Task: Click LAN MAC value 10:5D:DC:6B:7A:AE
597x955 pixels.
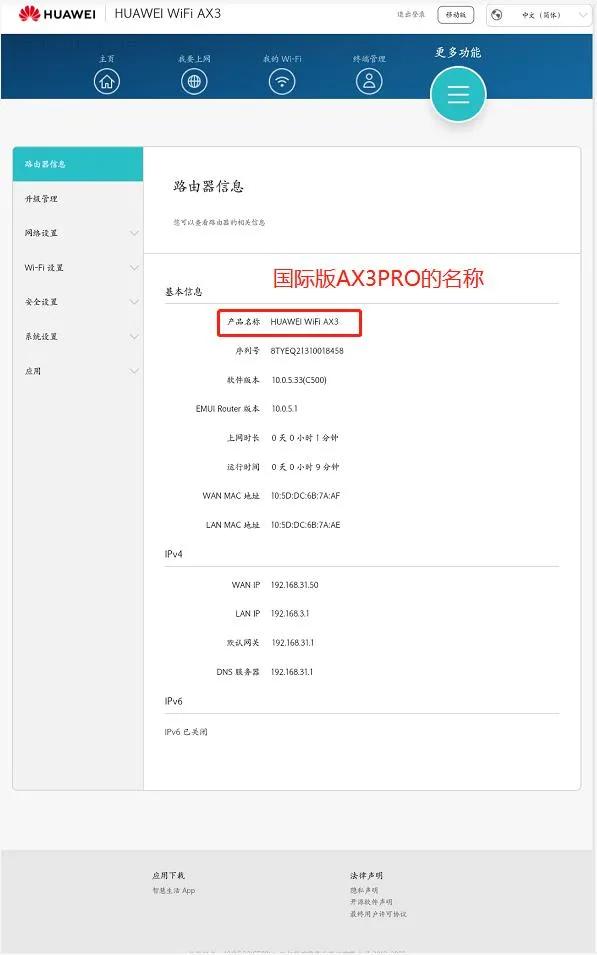Action: pos(306,525)
